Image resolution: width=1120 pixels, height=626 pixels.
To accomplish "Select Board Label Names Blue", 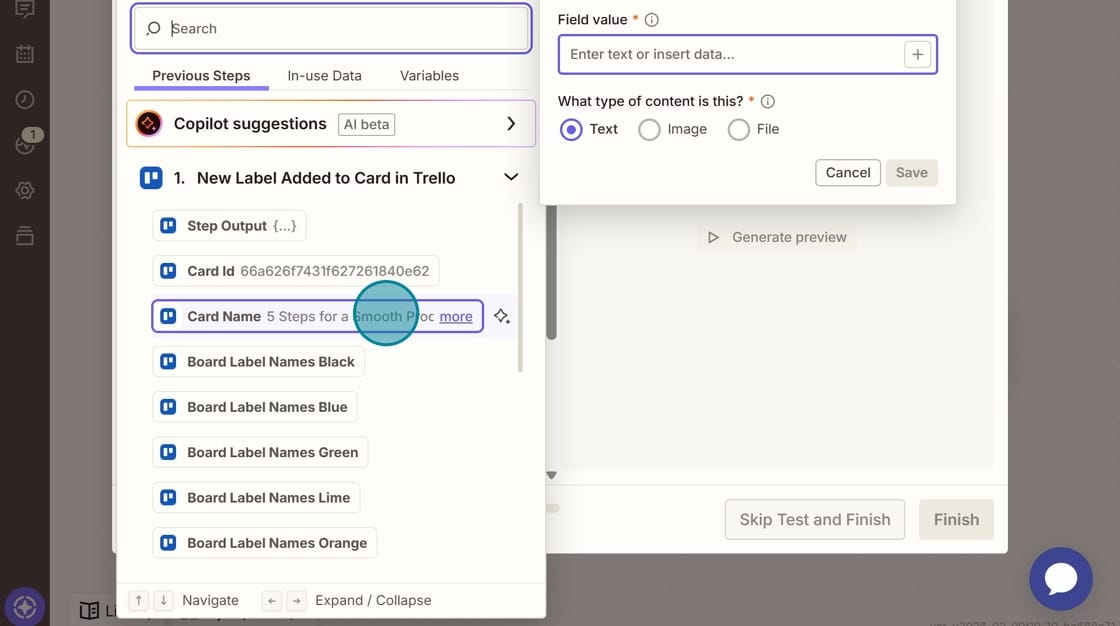I will pos(255,407).
